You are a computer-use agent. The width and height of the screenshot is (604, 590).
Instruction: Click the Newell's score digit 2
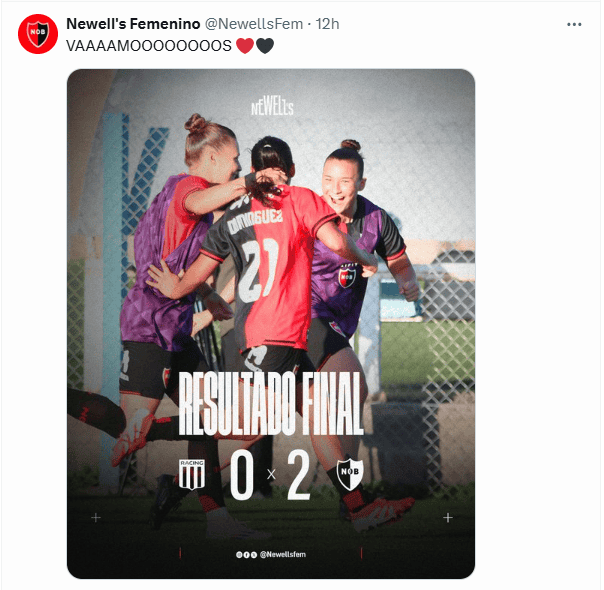(x=299, y=474)
